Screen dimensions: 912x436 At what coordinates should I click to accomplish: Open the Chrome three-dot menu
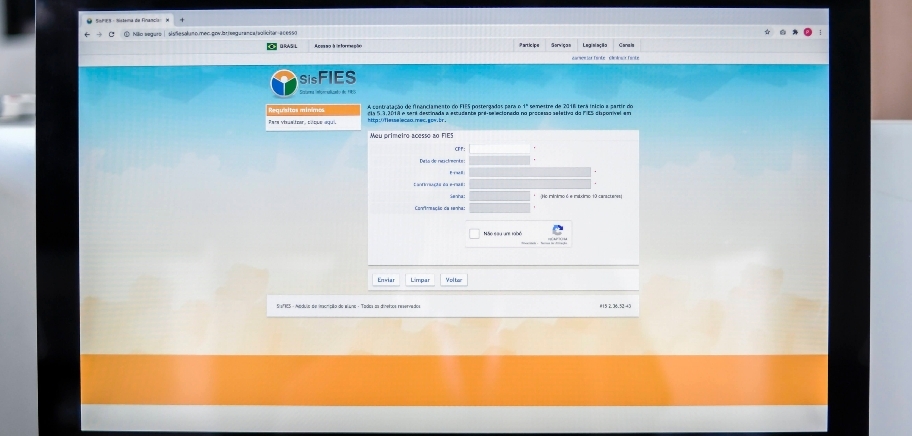point(820,33)
